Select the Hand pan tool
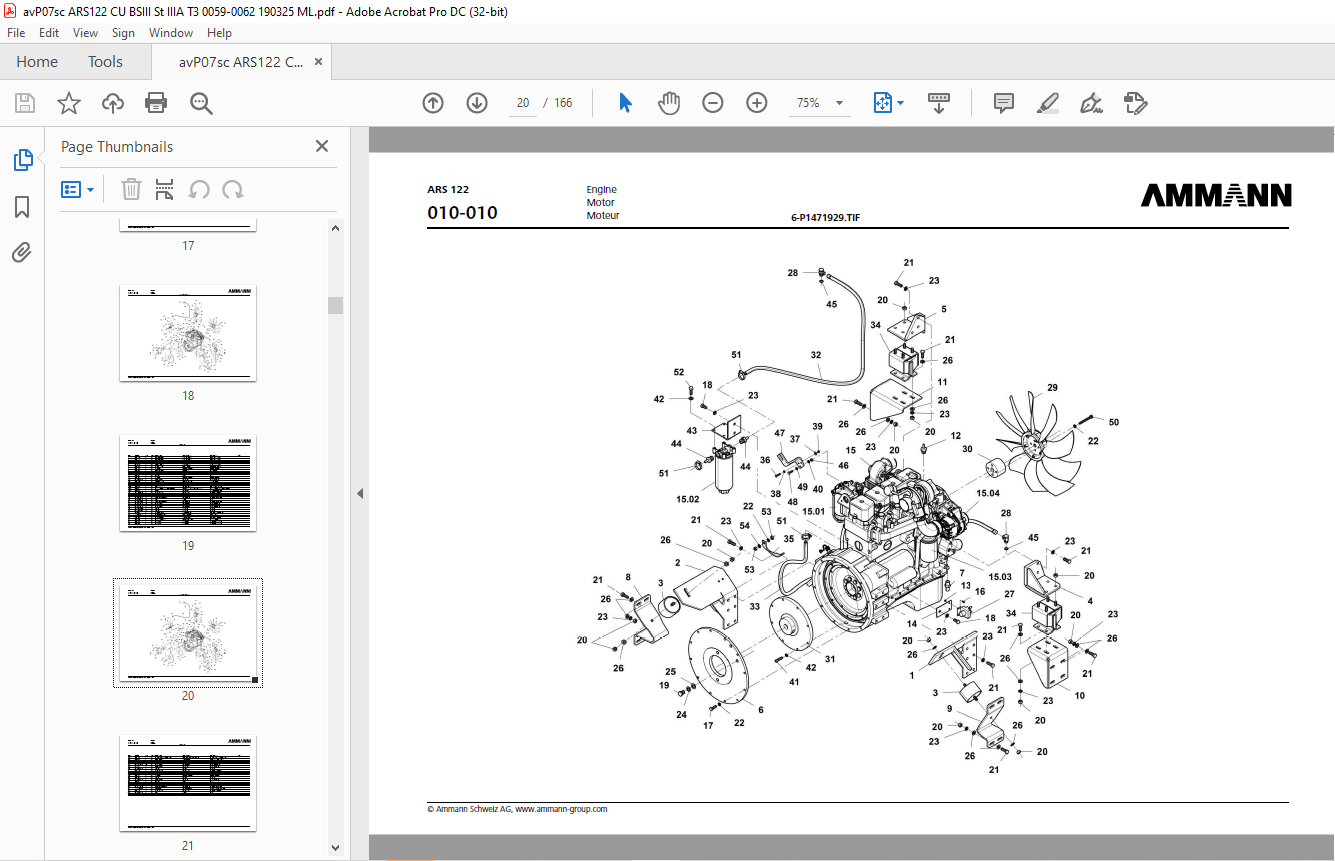 pos(669,103)
